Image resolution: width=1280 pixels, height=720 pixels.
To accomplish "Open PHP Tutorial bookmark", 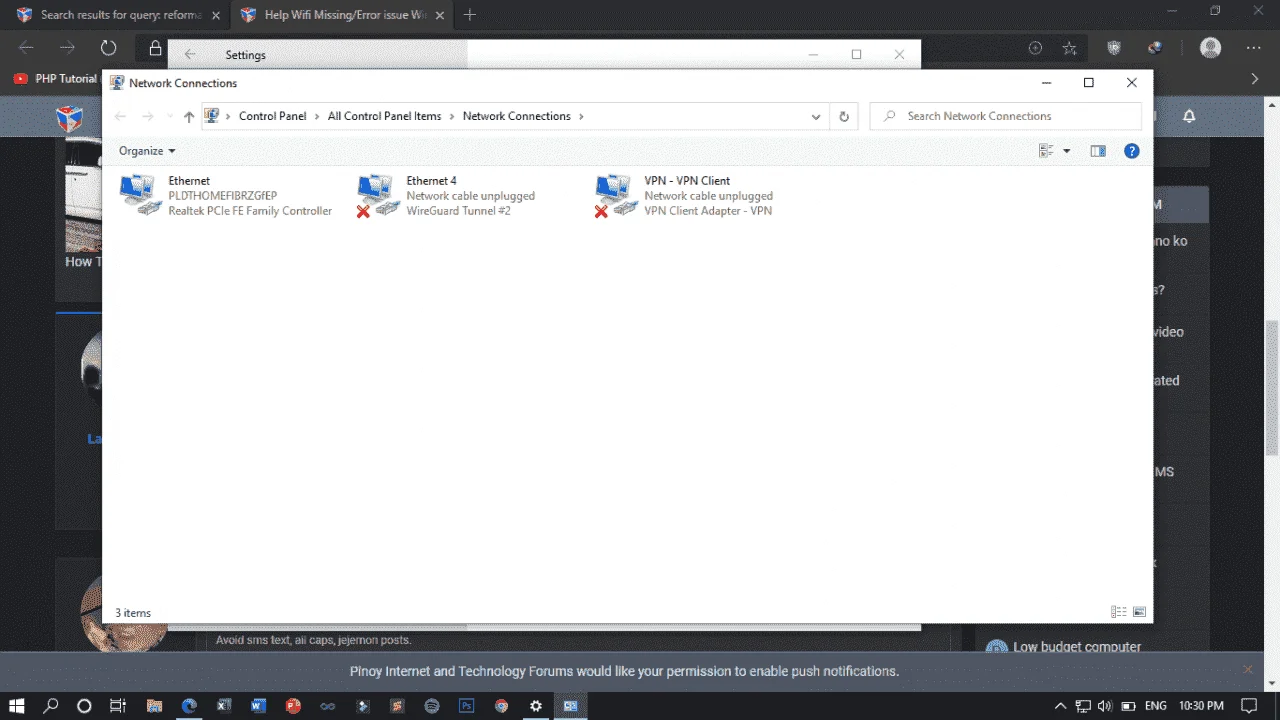I will [x=55, y=78].
